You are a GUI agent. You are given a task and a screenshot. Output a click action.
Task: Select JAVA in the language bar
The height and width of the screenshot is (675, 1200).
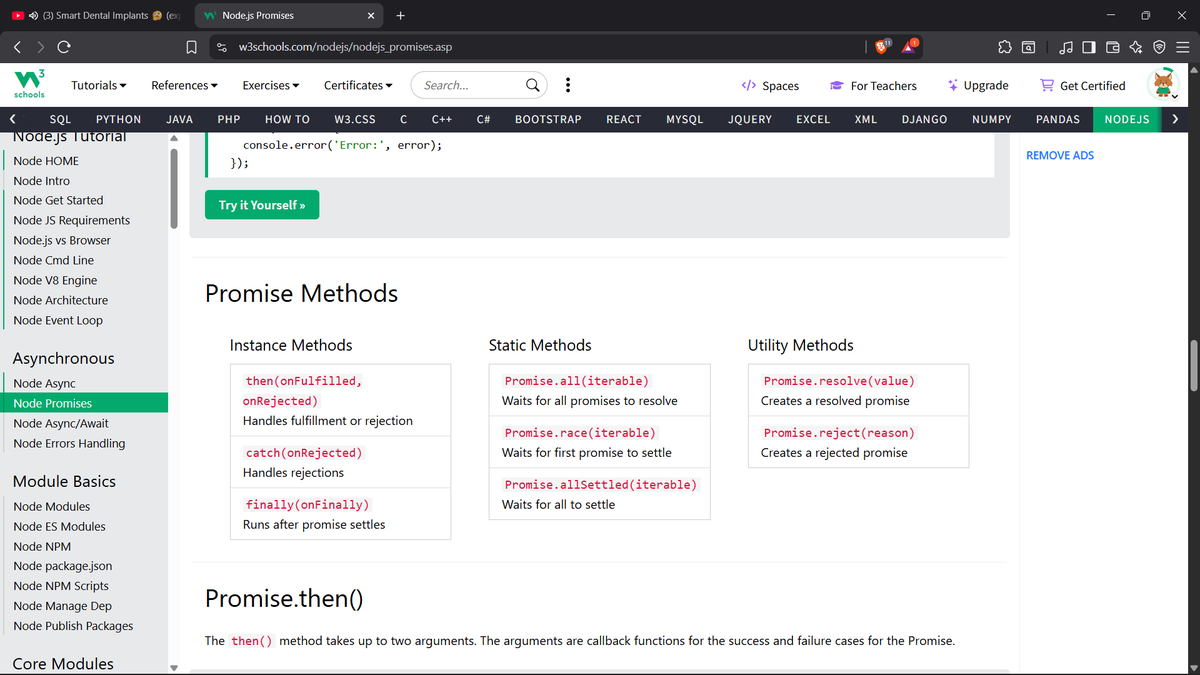pyautogui.click(x=179, y=119)
